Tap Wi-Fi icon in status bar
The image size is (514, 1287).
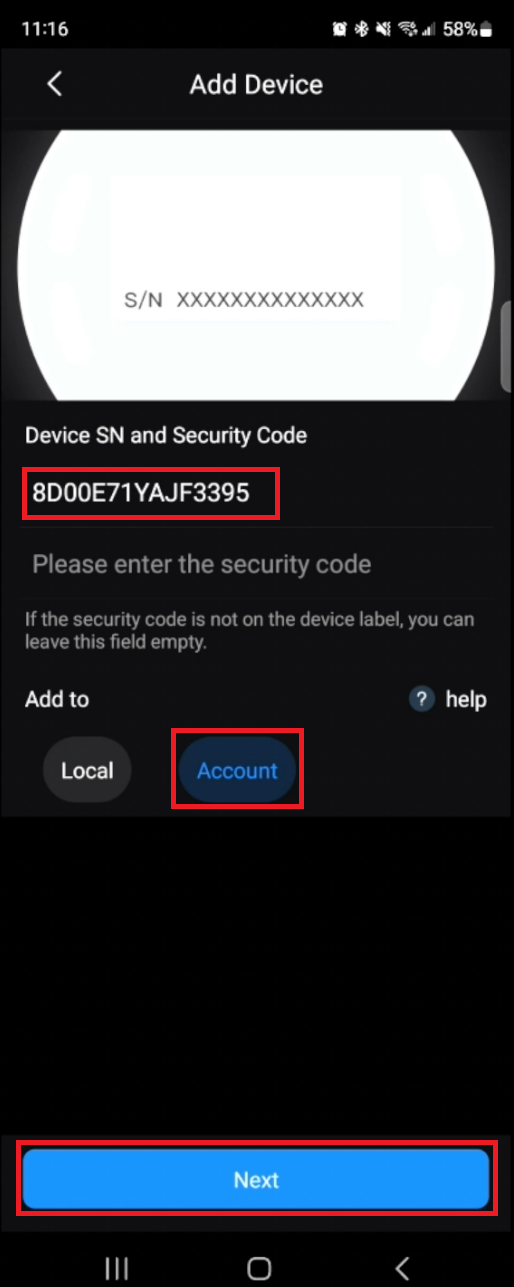click(405, 29)
